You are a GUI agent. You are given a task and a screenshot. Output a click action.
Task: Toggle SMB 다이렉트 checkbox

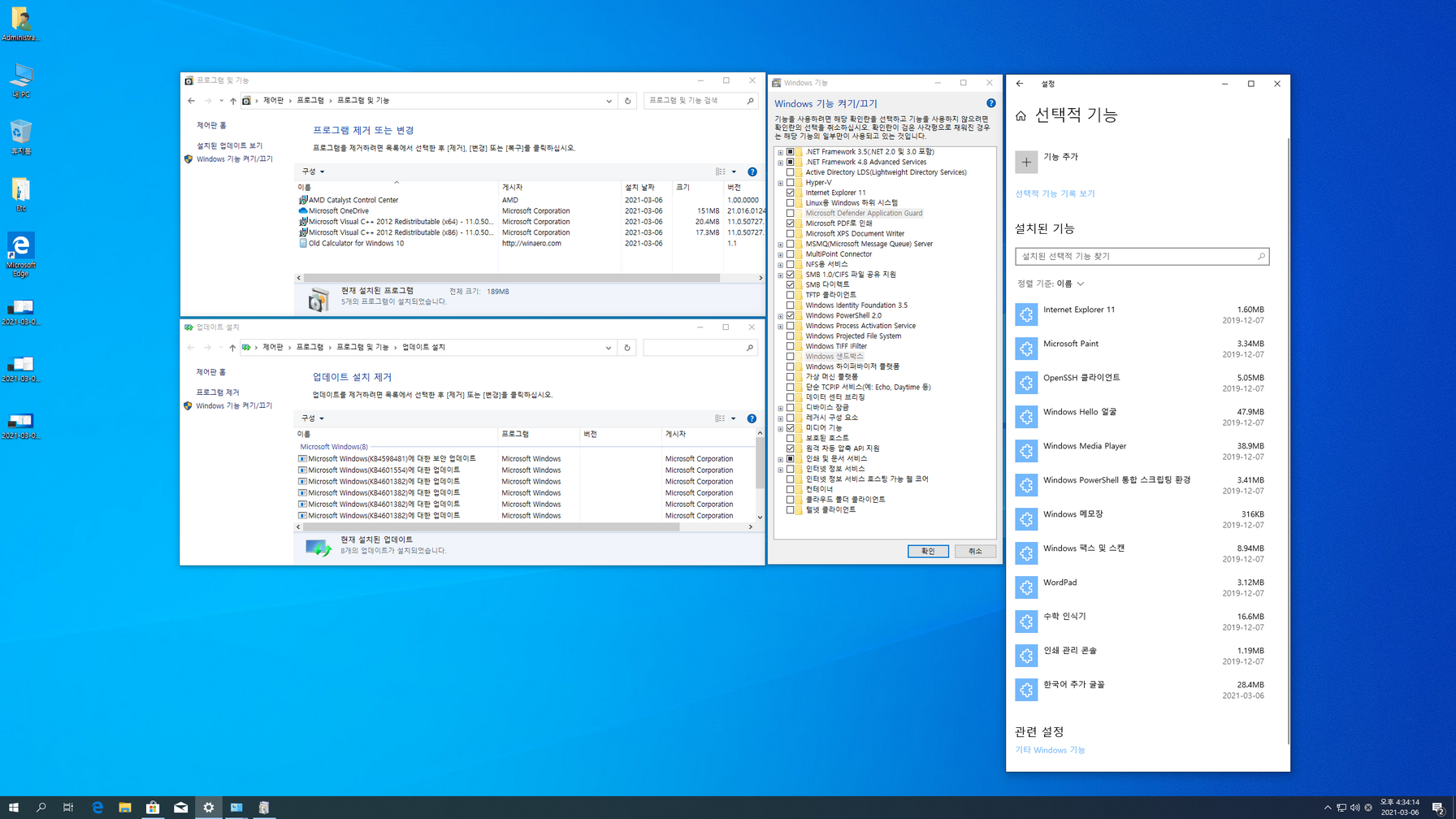click(791, 284)
